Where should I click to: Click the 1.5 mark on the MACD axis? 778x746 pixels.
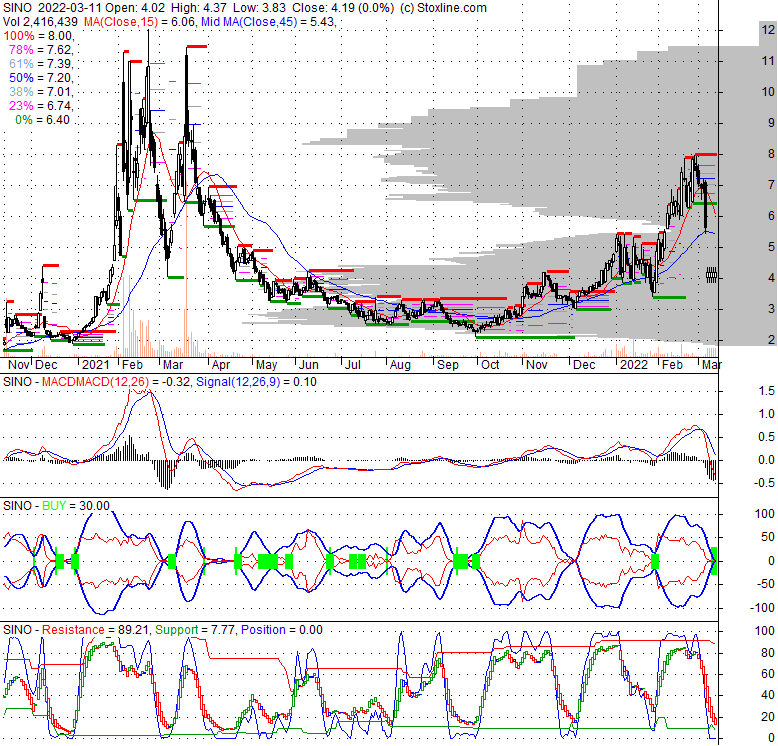tap(767, 391)
